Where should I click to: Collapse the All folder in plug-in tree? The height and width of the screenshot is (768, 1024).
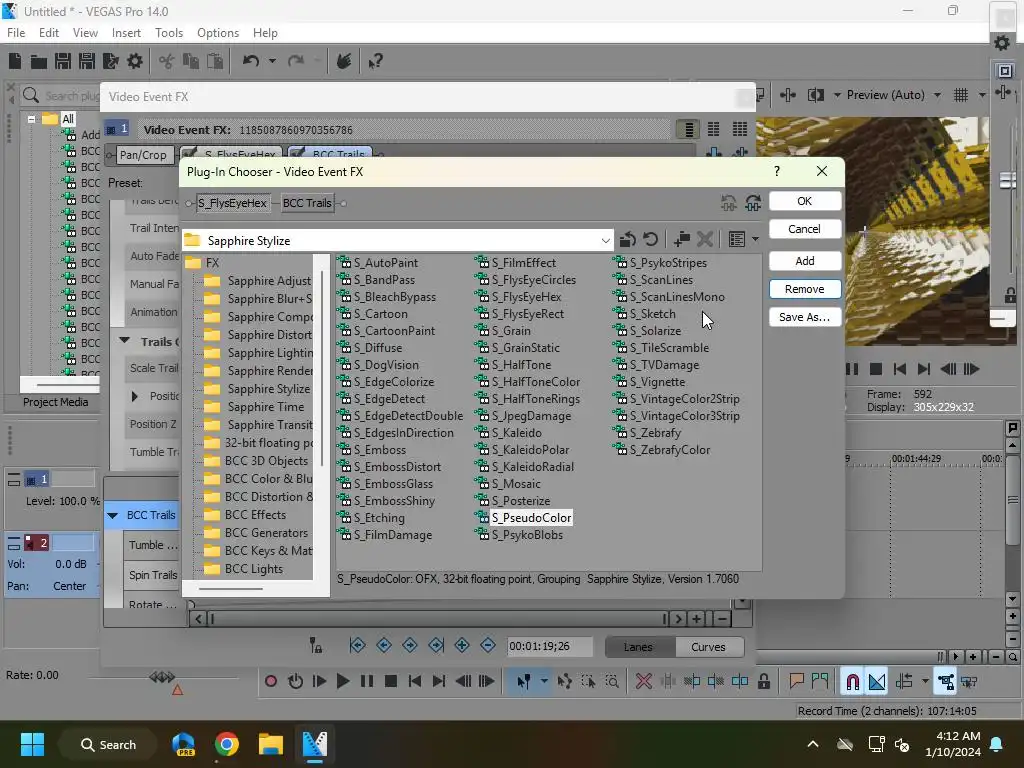tap(31, 120)
